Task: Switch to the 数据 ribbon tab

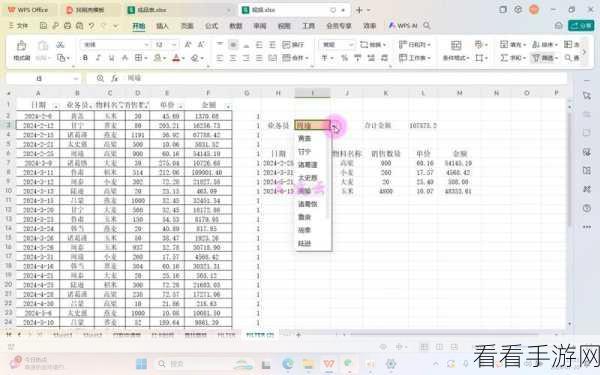Action: pyautogui.click(x=236, y=26)
